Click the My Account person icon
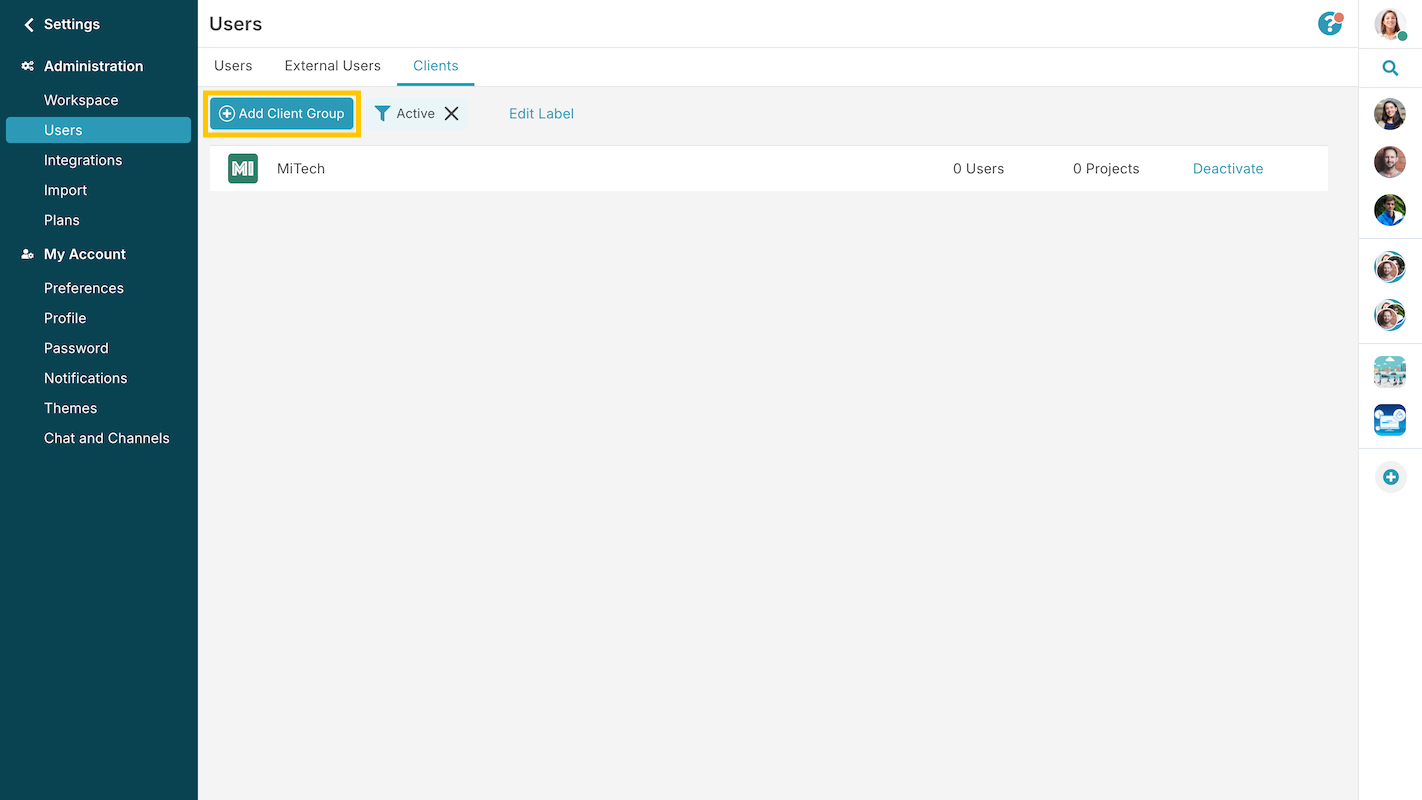This screenshot has width=1422, height=800. 28,254
